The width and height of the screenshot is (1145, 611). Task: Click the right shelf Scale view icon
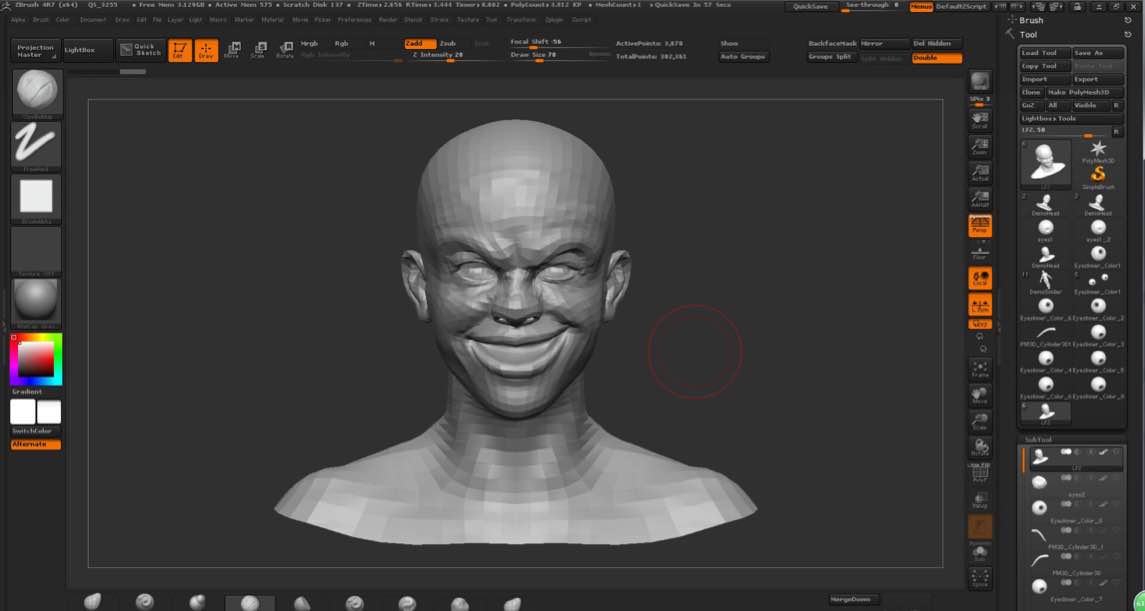(x=980, y=422)
